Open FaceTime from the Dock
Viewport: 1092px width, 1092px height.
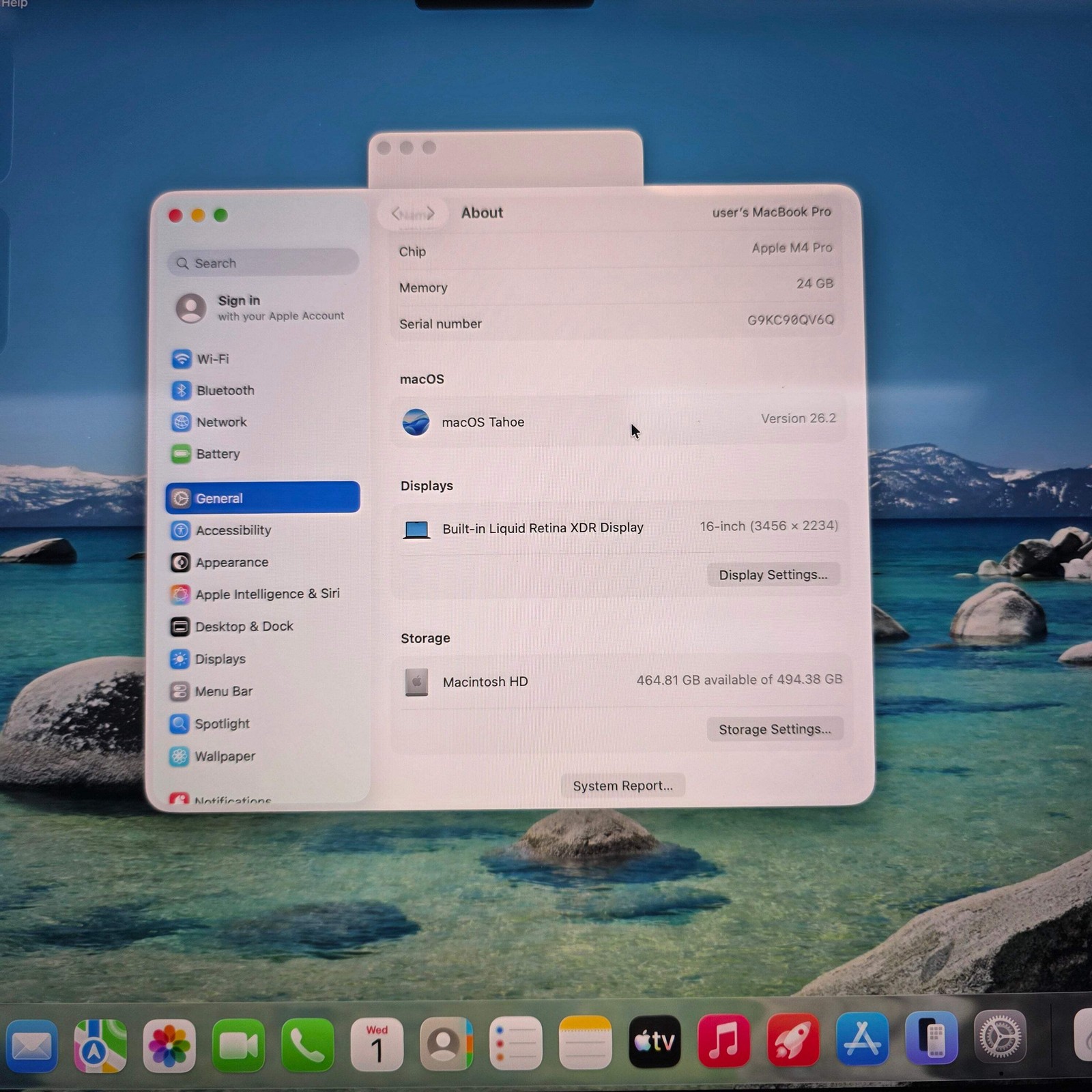pyautogui.click(x=238, y=1044)
